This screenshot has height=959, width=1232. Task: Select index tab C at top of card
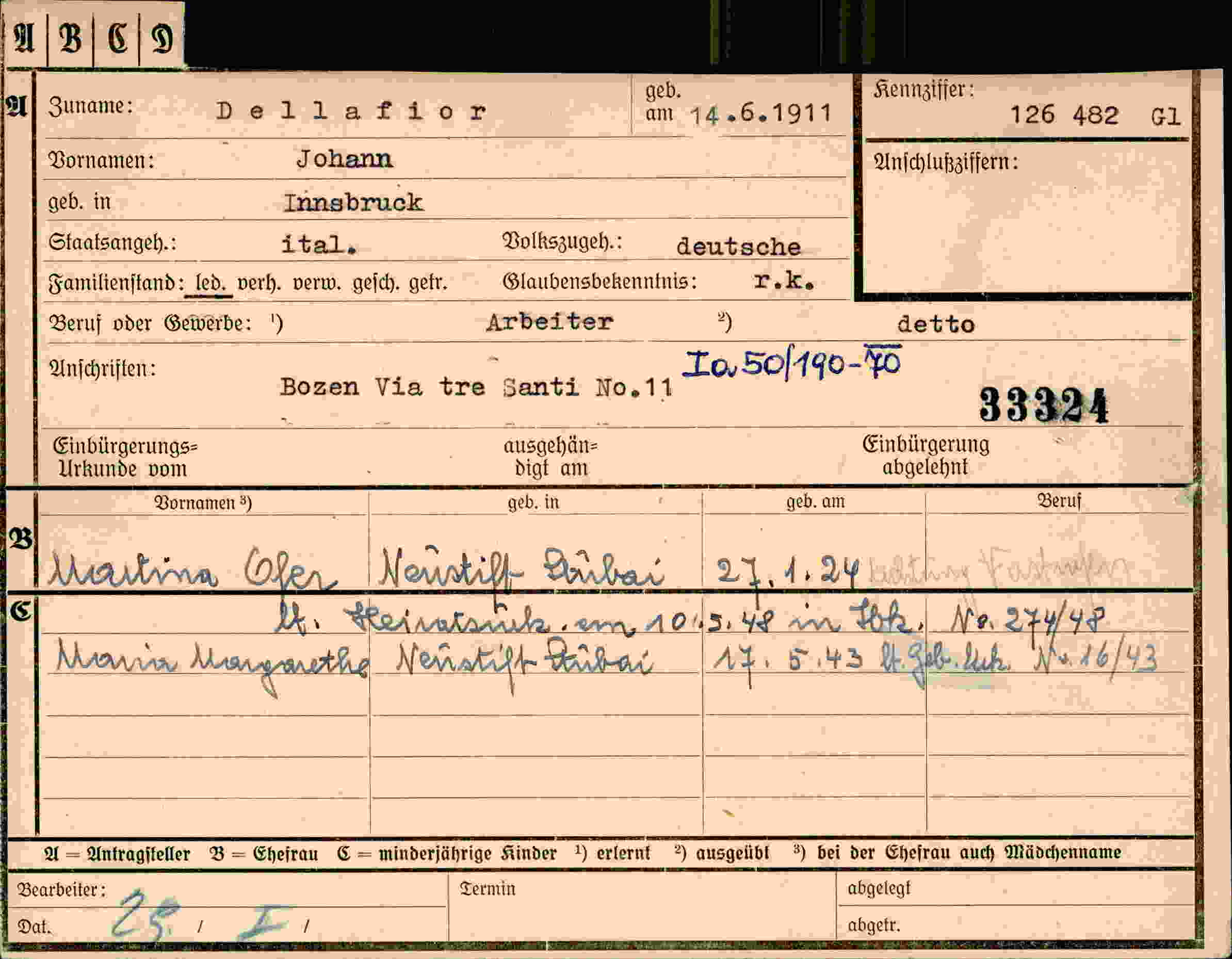pos(116,38)
